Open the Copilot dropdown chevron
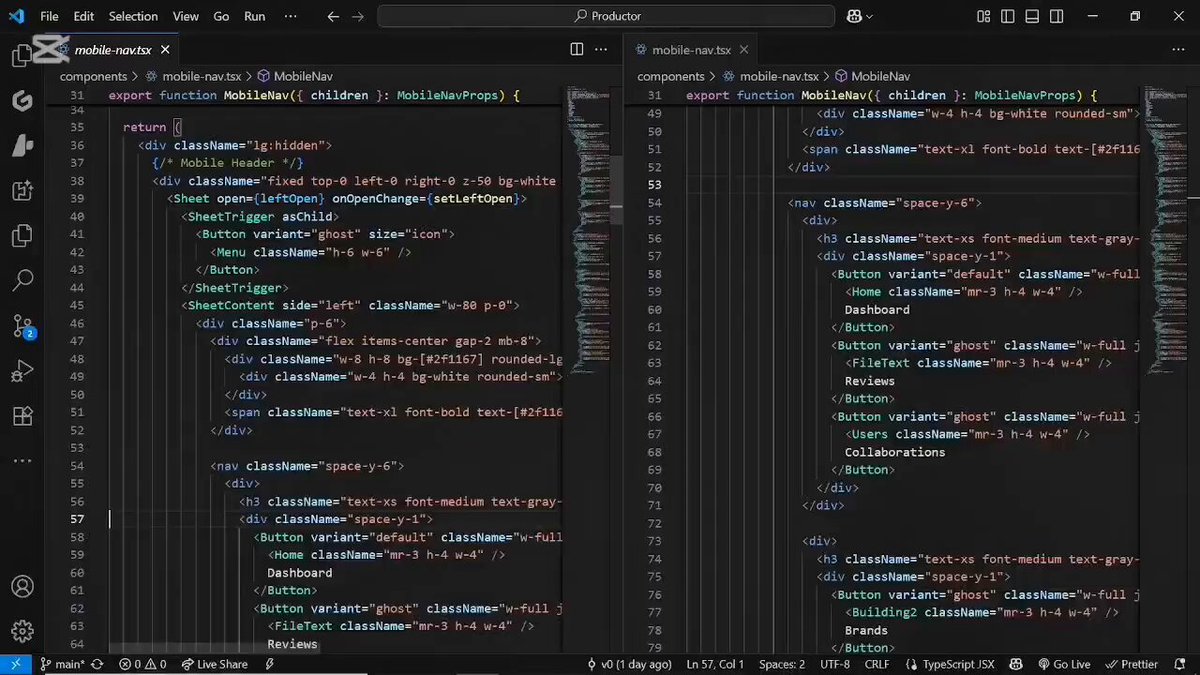 869,16
